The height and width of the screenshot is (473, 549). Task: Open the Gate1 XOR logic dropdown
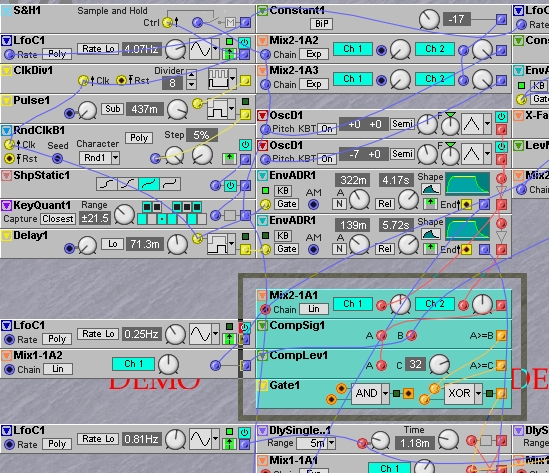(478, 393)
